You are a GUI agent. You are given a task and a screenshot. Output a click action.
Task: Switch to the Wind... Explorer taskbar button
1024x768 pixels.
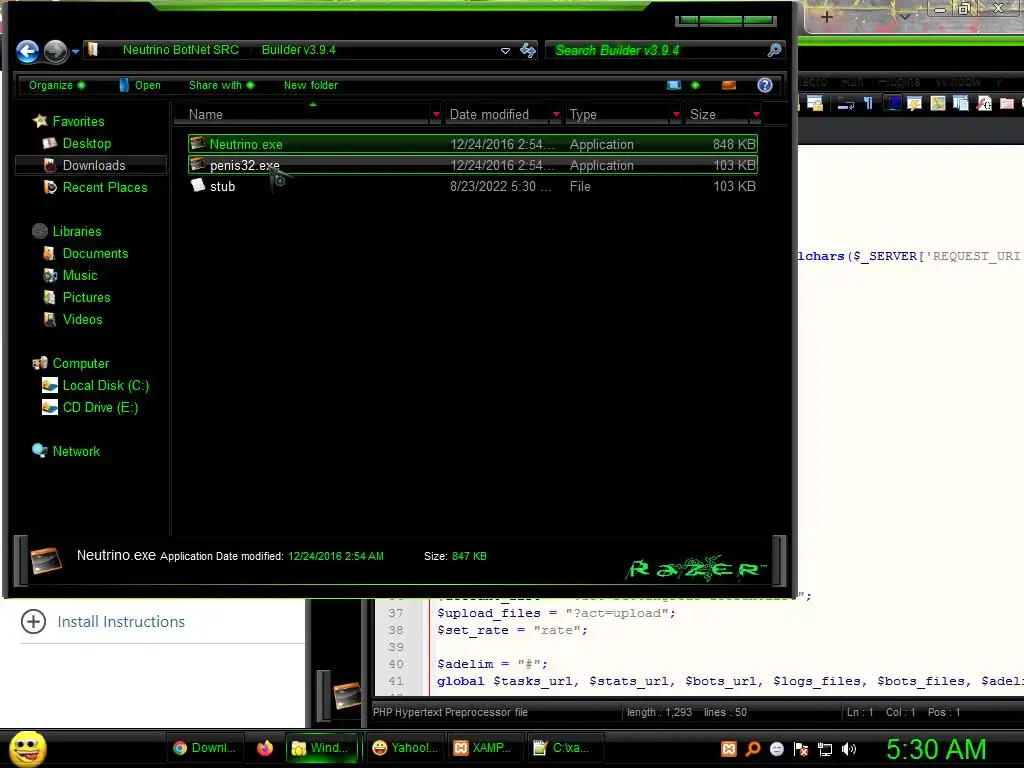click(321, 748)
